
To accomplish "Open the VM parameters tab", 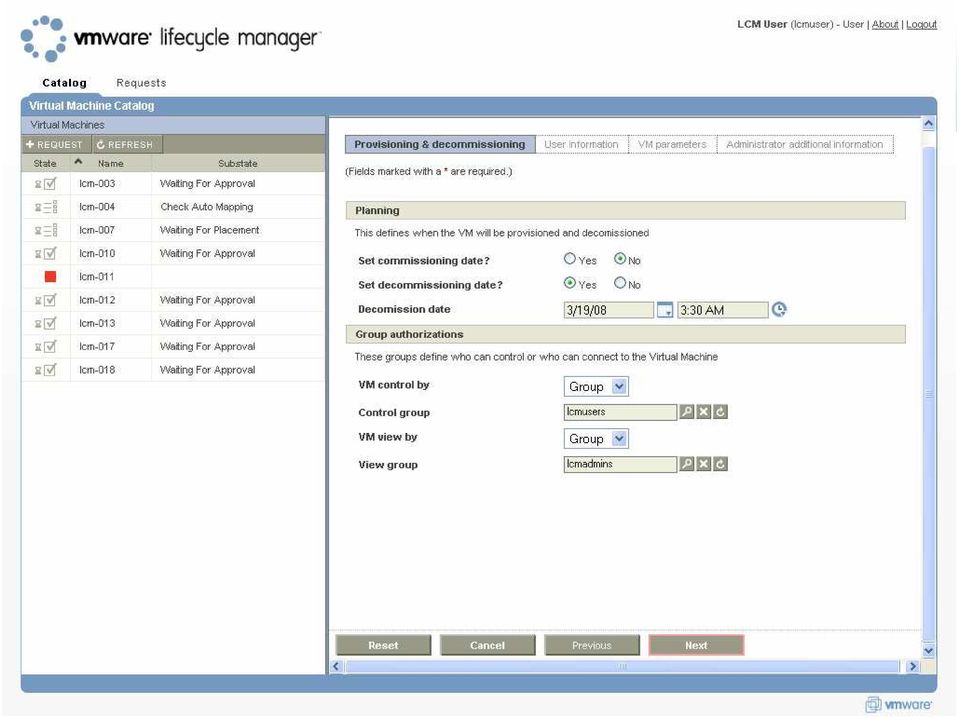I will pos(672,144).
